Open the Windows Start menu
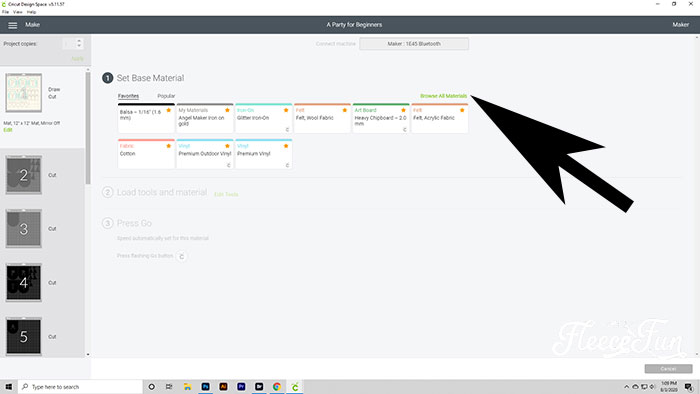Image resolution: width=700 pixels, height=394 pixels. pos(8,387)
